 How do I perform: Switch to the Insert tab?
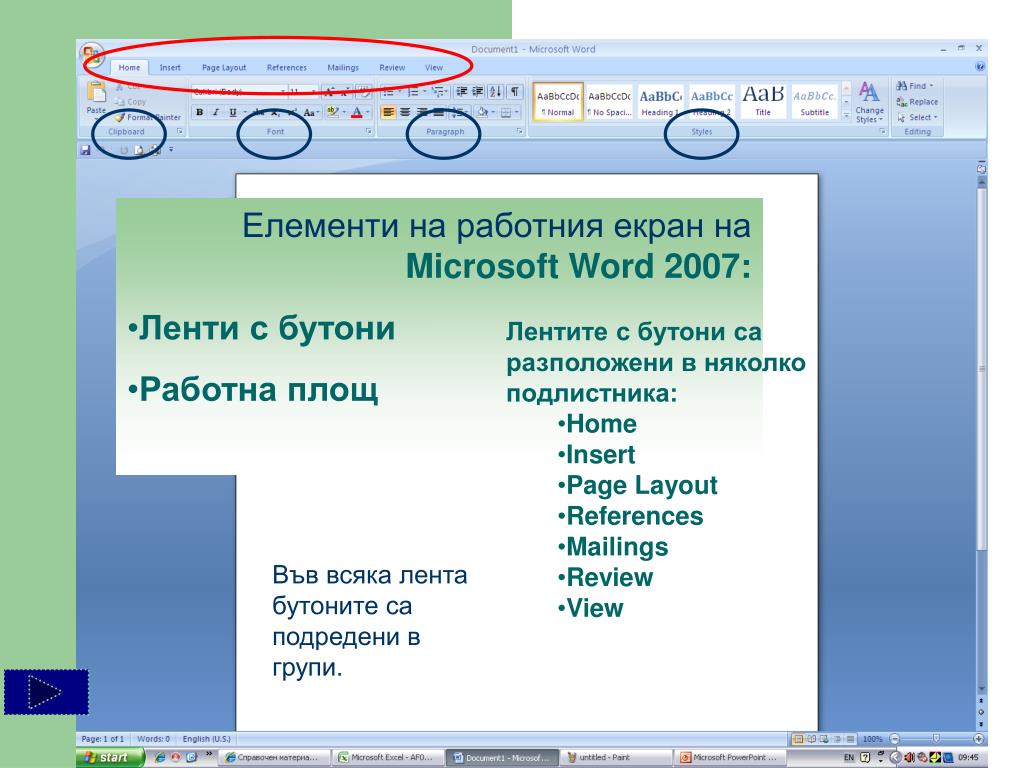(170, 67)
